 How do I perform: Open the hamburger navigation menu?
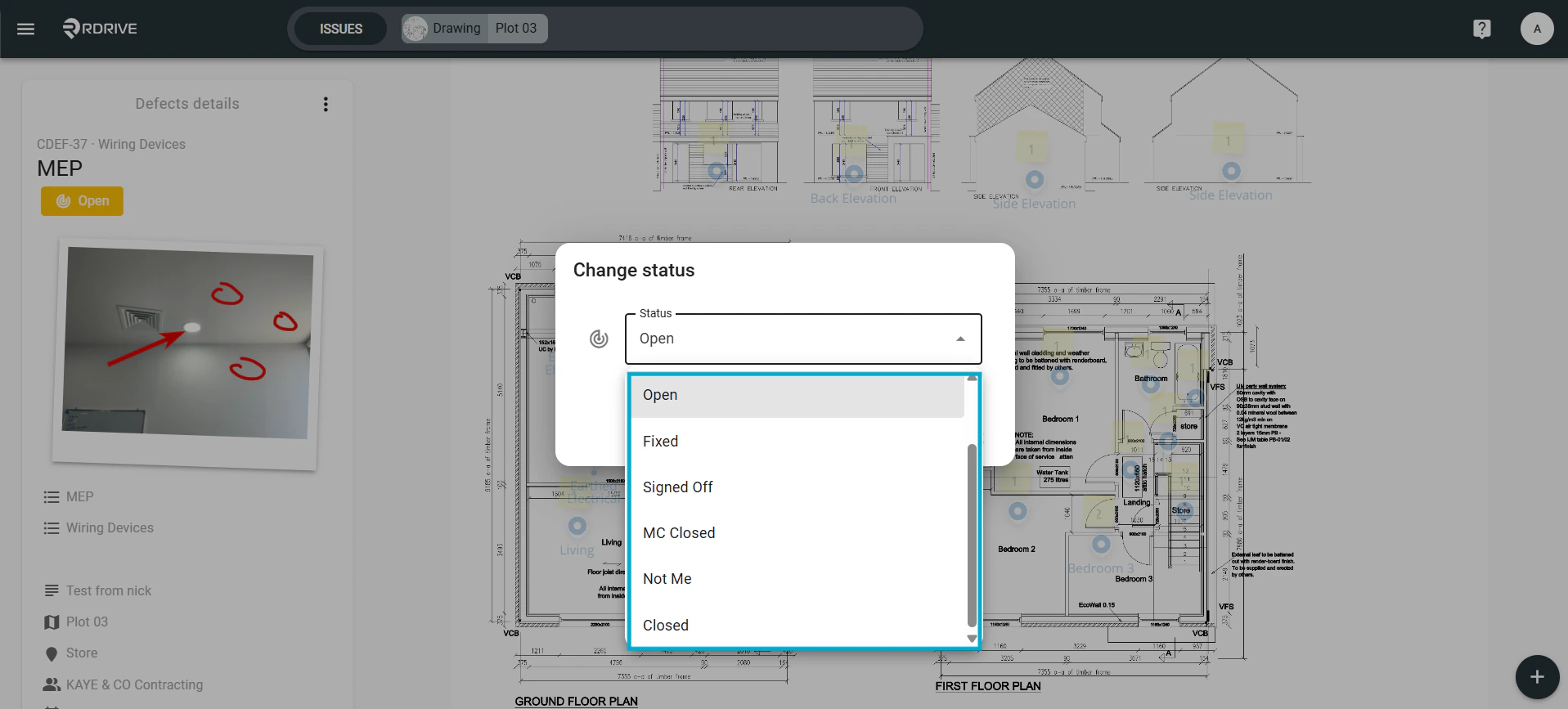(x=26, y=29)
